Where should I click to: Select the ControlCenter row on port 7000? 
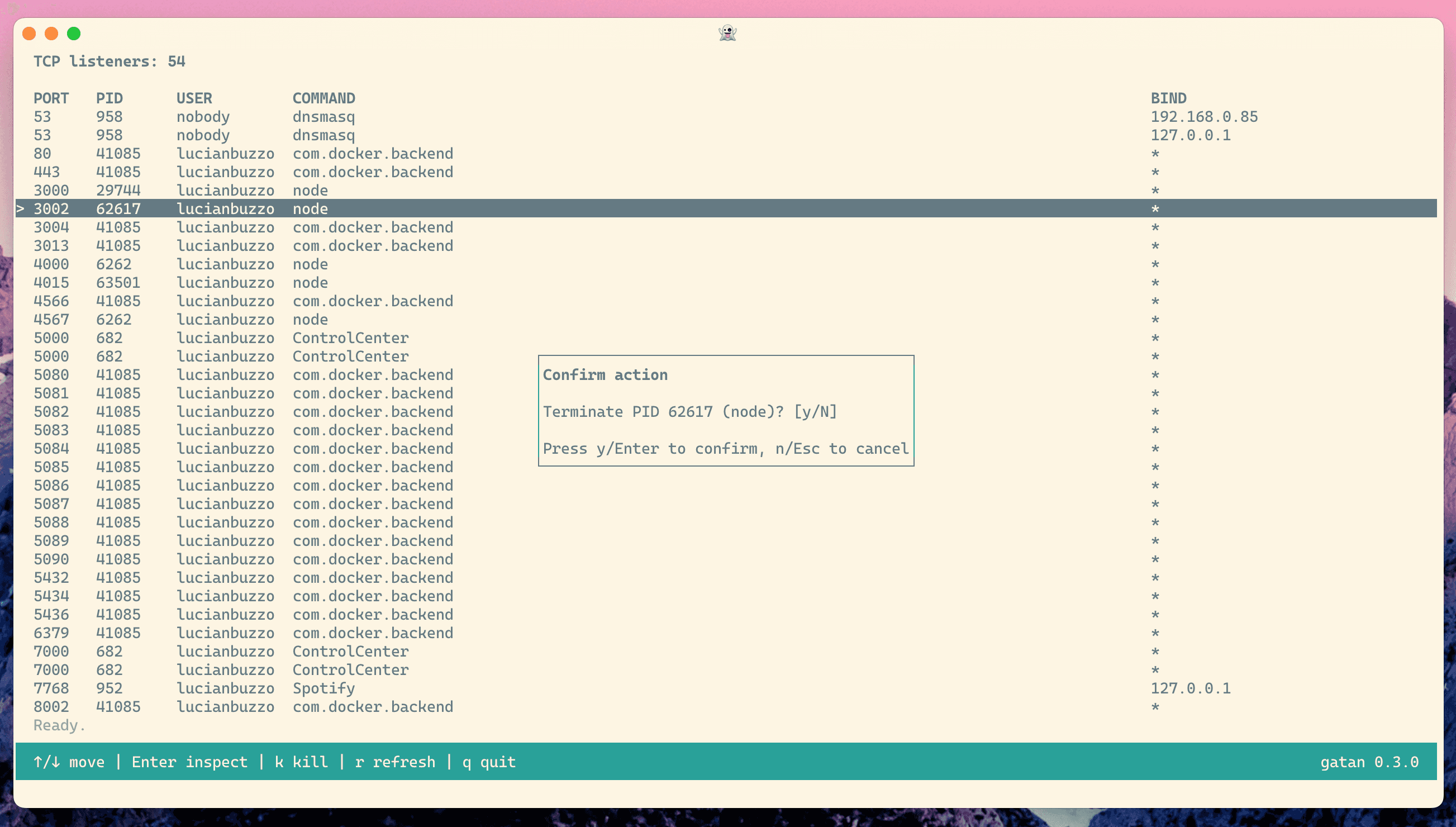(350, 652)
